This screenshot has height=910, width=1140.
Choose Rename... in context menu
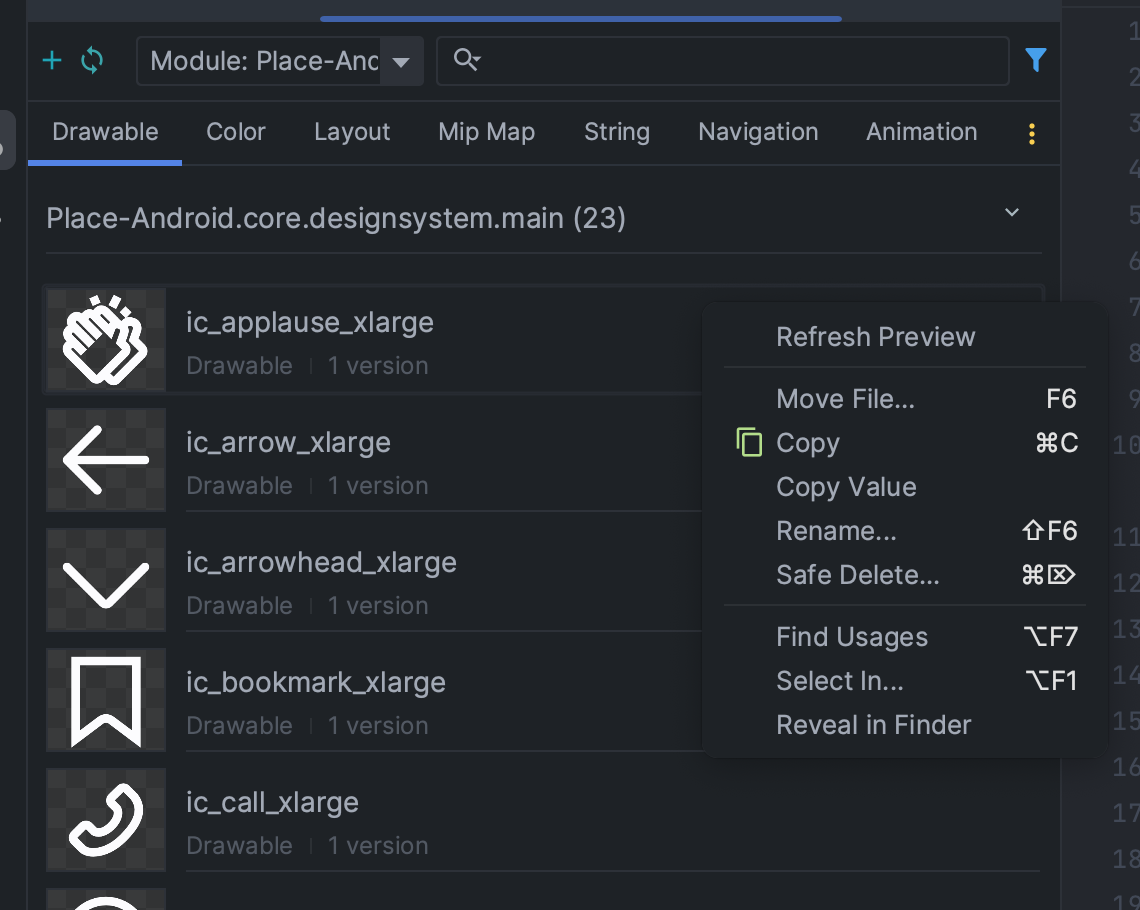coord(904,531)
